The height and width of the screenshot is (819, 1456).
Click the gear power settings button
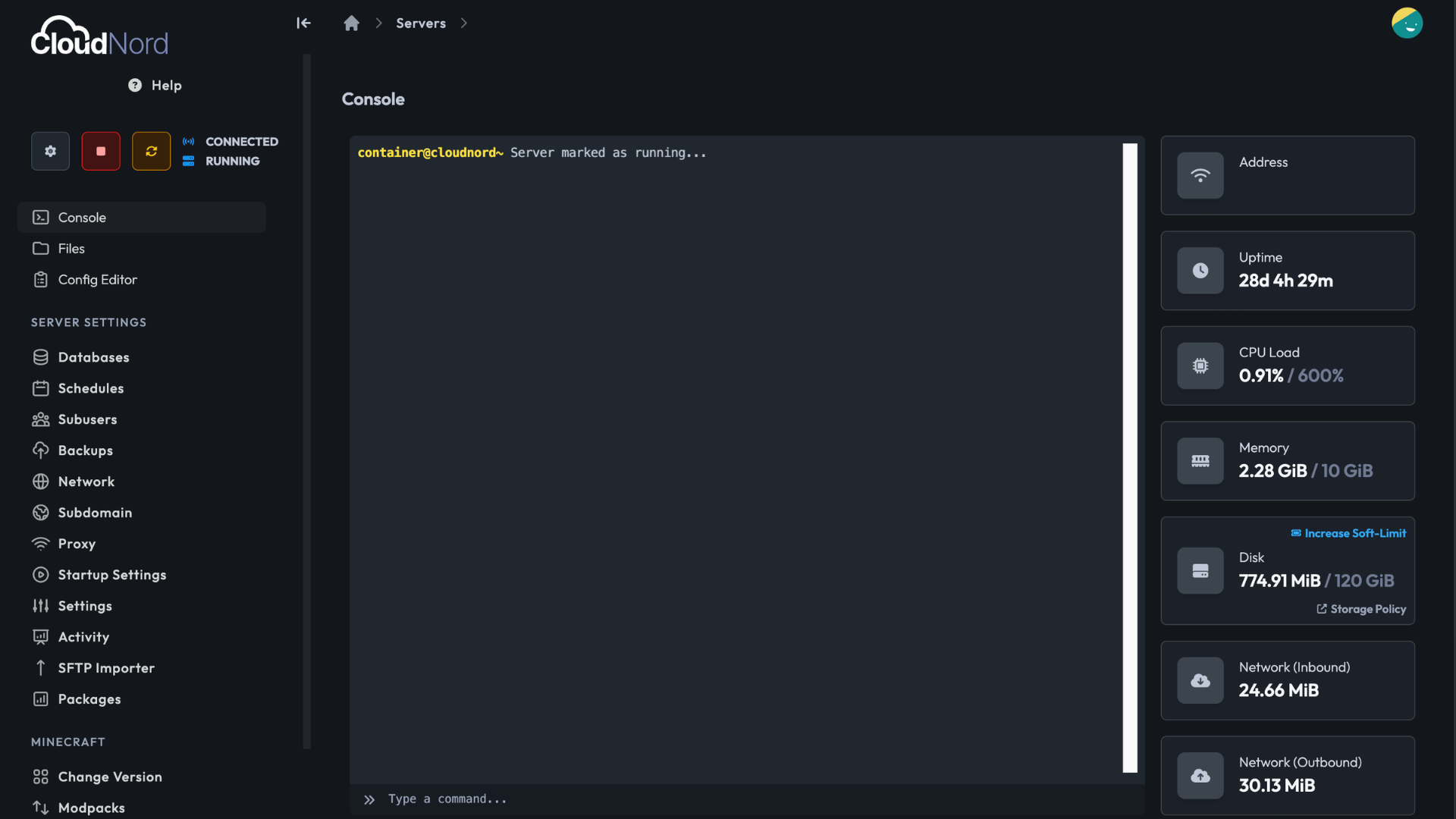pyautogui.click(x=50, y=151)
